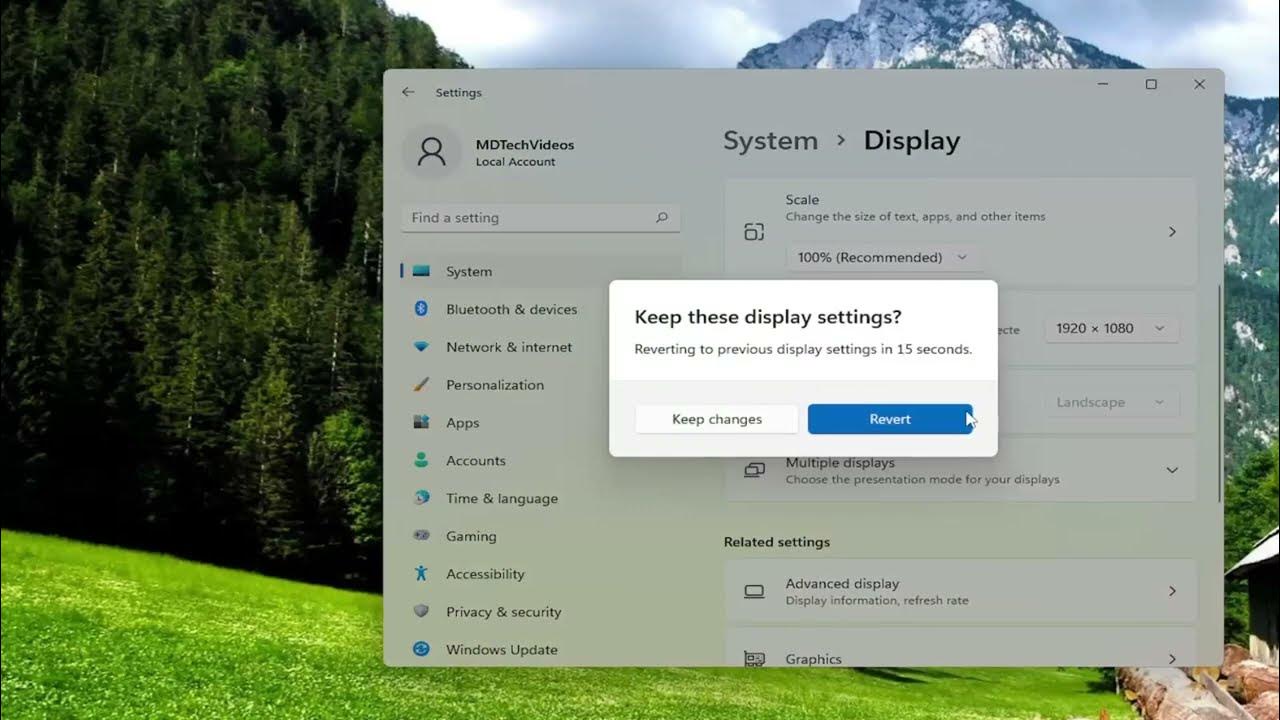
Task: Open Network & internet settings
Action: pos(541,347)
